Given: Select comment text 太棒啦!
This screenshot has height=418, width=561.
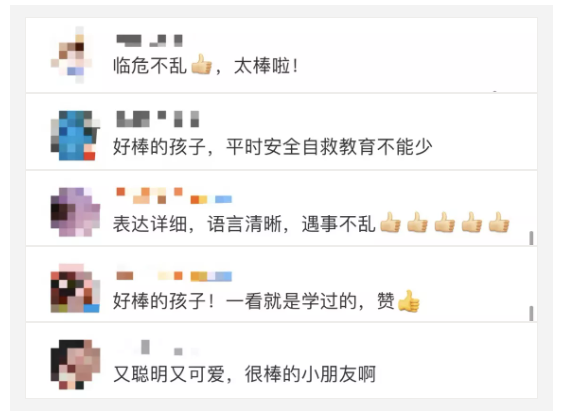Looking at the screenshot, I should (266, 66).
